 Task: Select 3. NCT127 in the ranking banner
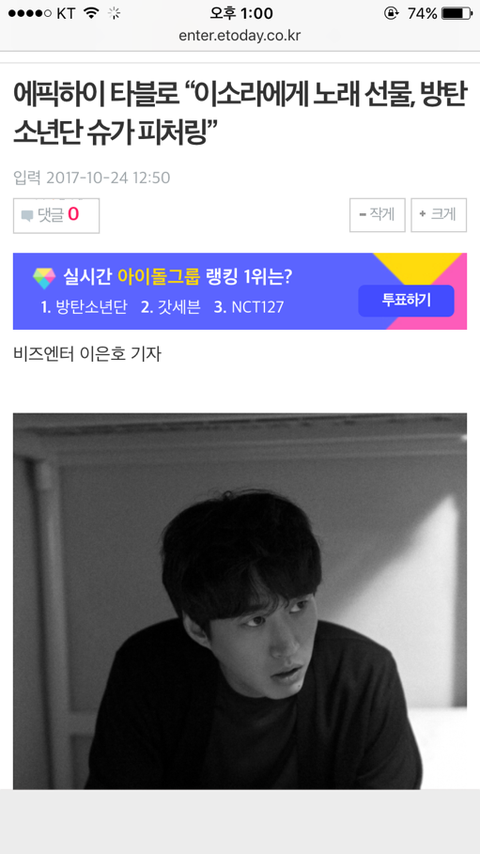(x=249, y=307)
